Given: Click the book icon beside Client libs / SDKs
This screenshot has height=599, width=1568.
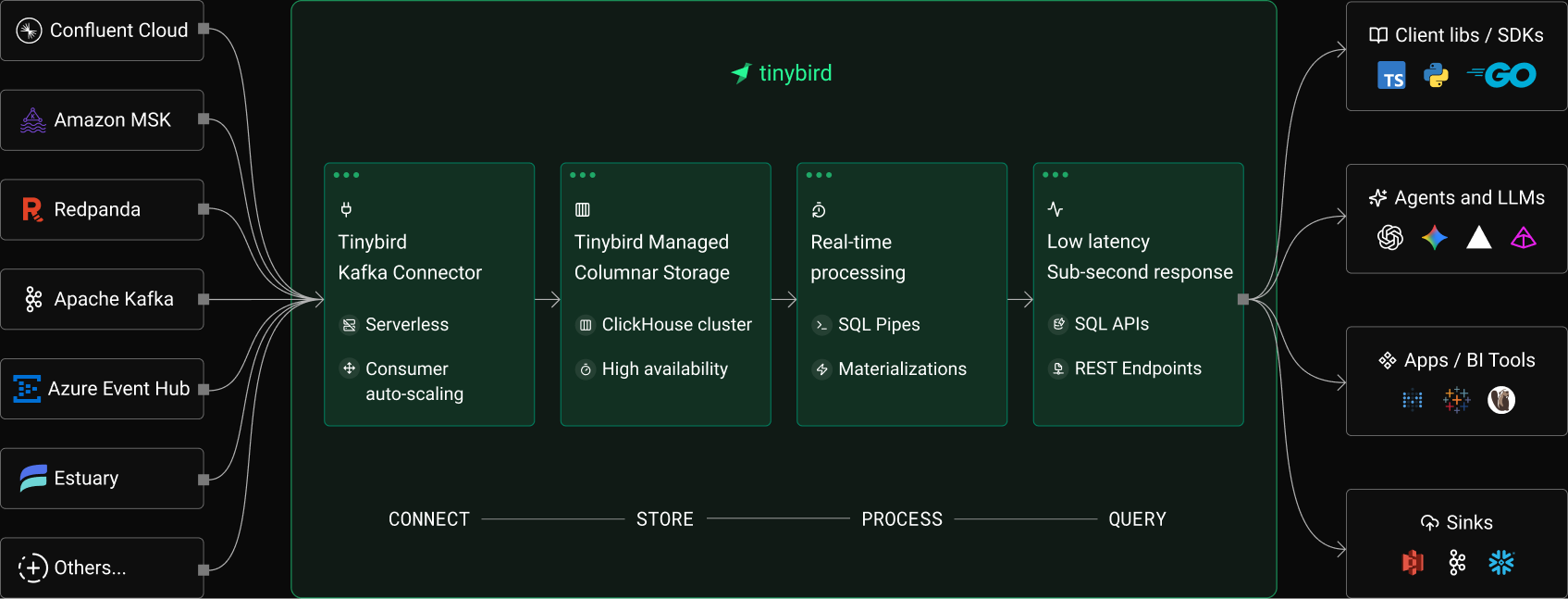Looking at the screenshot, I should pos(1378,35).
